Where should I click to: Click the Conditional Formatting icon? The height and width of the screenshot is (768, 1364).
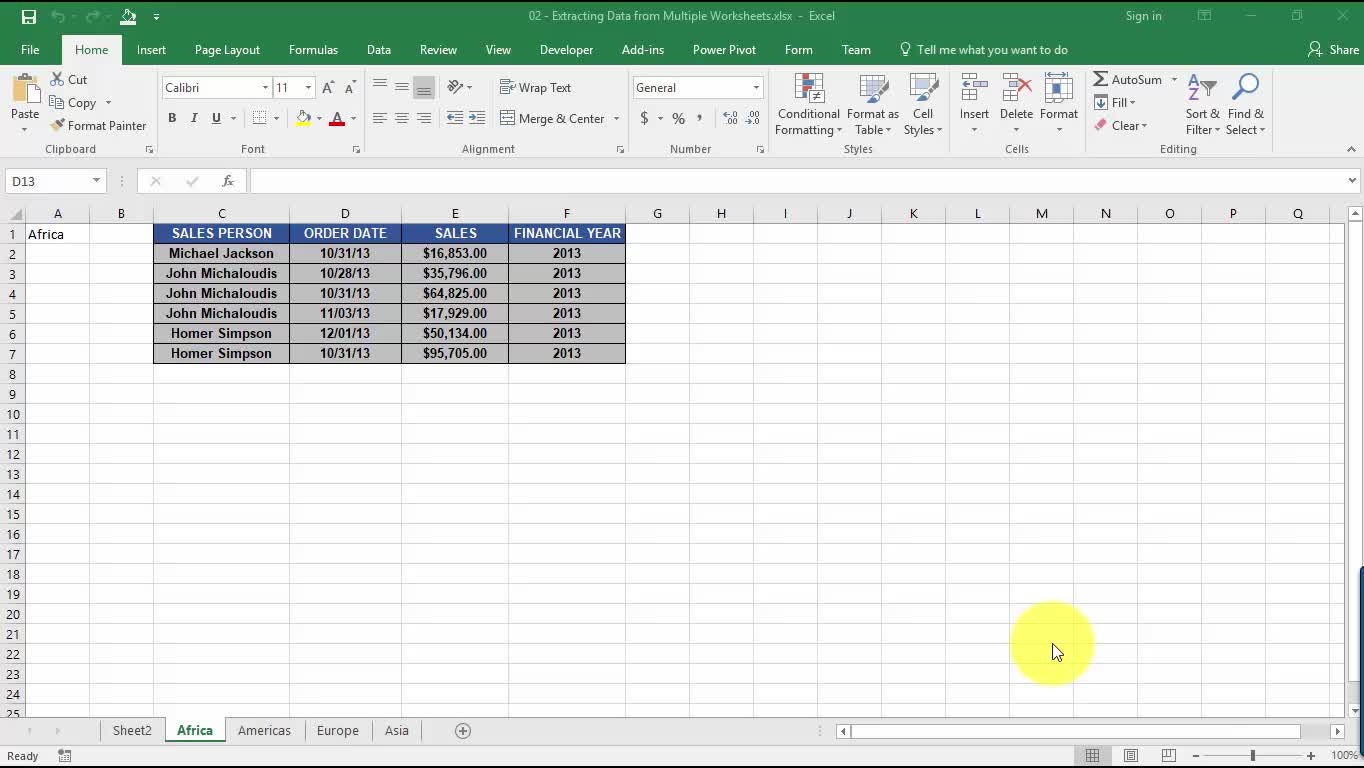(x=808, y=90)
